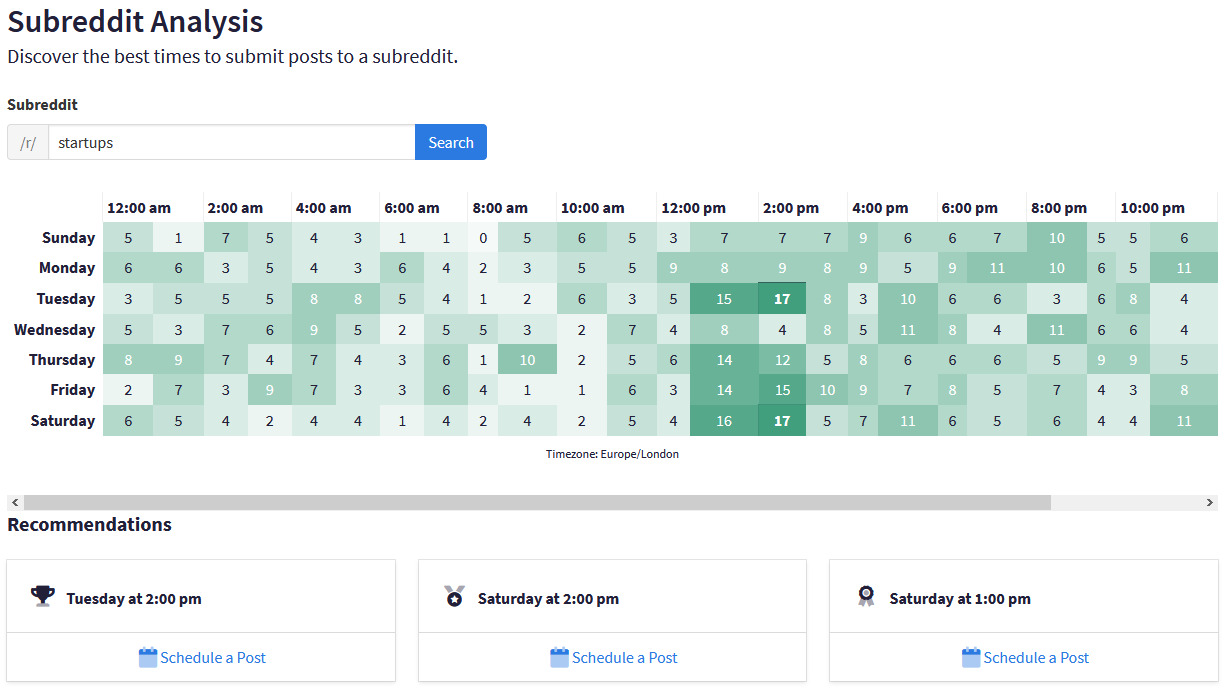The image size is (1228, 696).
Task: Click the ribbon award icon beside Saturday 1:00 pm
Action: (x=866, y=597)
